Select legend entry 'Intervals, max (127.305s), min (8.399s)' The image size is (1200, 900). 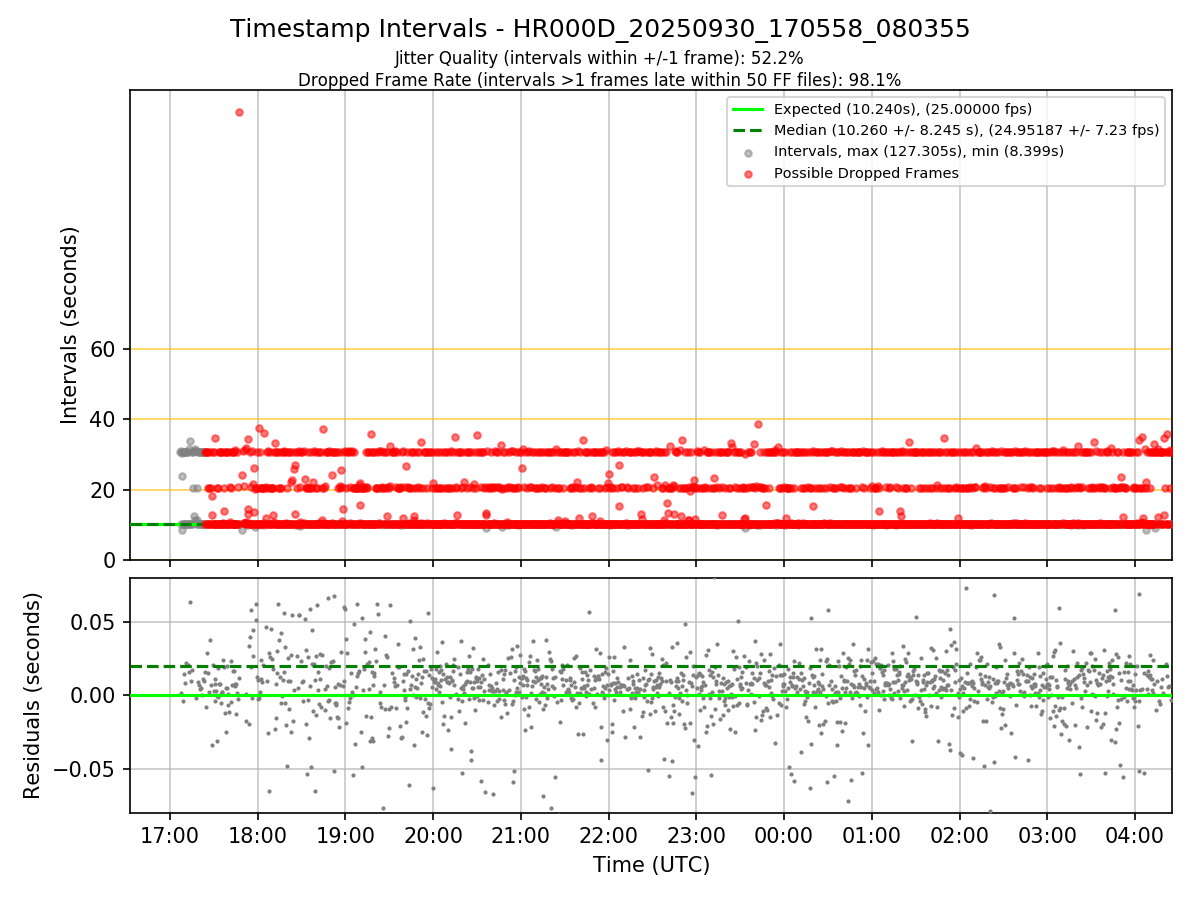[x=919, y=151]
